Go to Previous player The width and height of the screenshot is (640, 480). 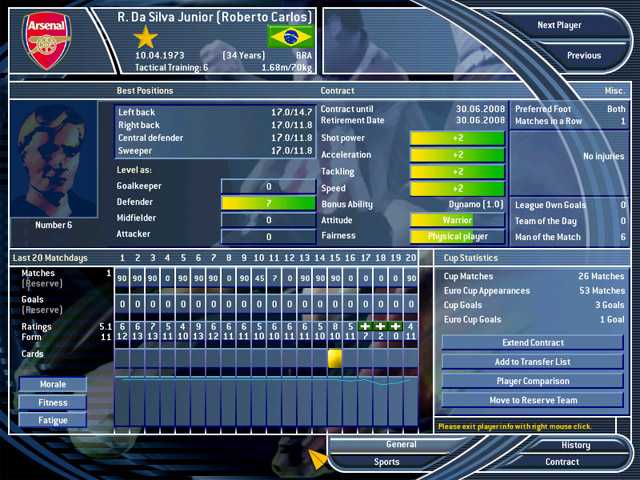[583, 56]
